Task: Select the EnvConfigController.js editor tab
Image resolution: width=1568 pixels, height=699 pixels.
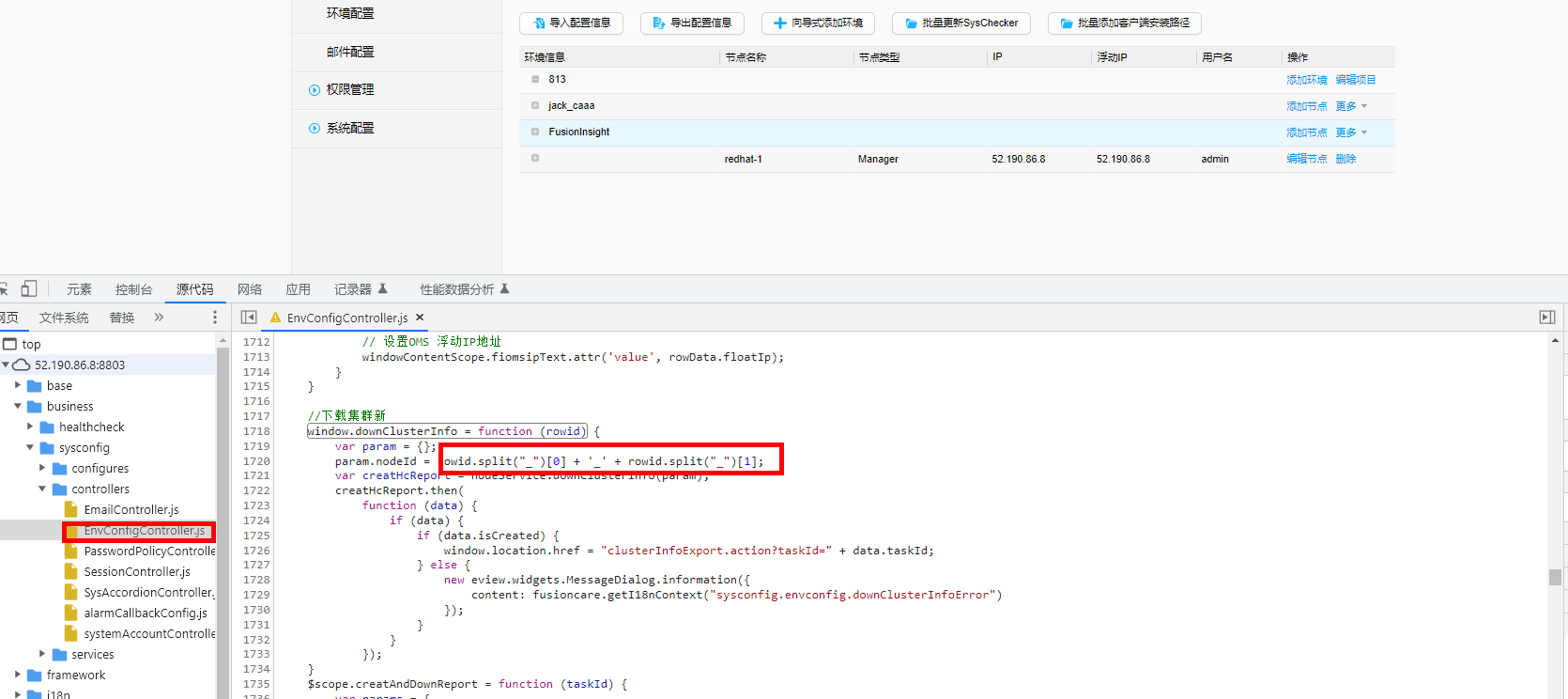Action: coord(347,318)
